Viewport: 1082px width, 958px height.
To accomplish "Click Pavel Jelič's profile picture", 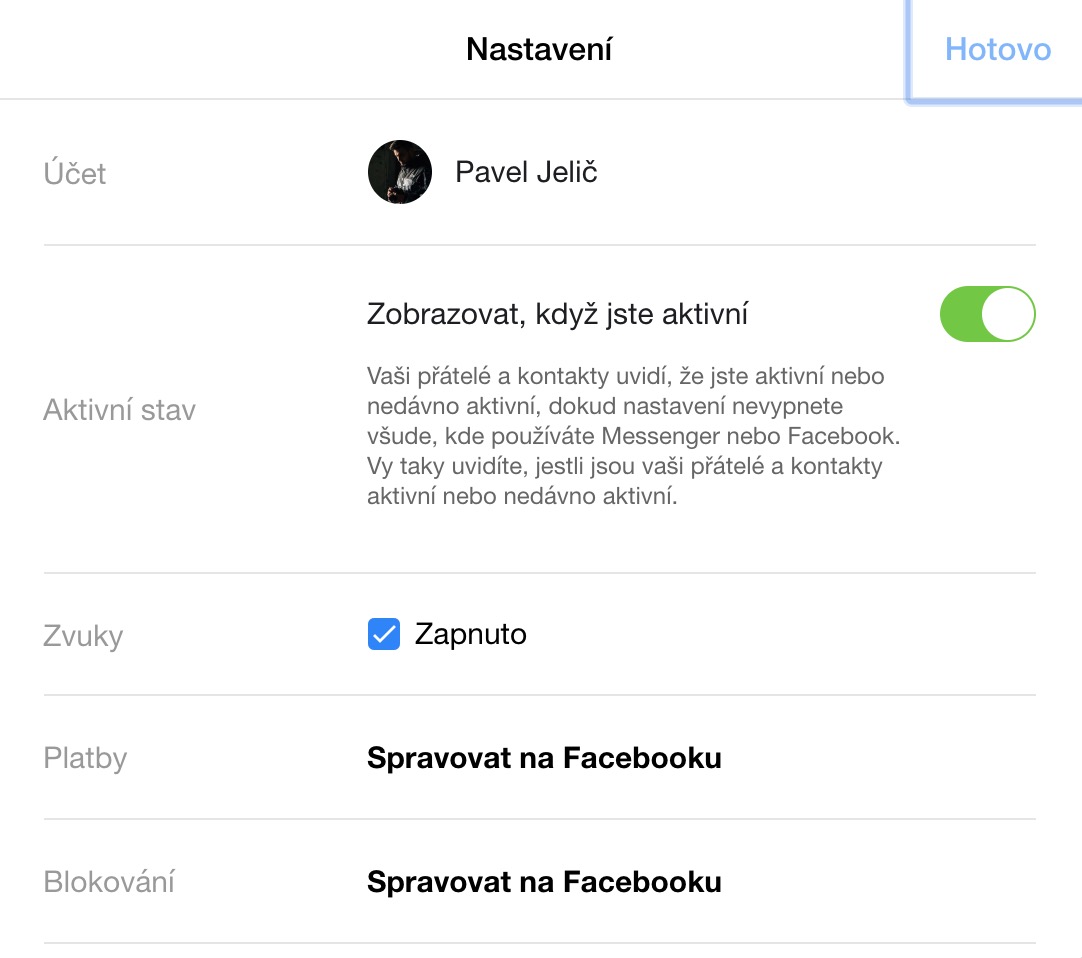I will [400, 172].
